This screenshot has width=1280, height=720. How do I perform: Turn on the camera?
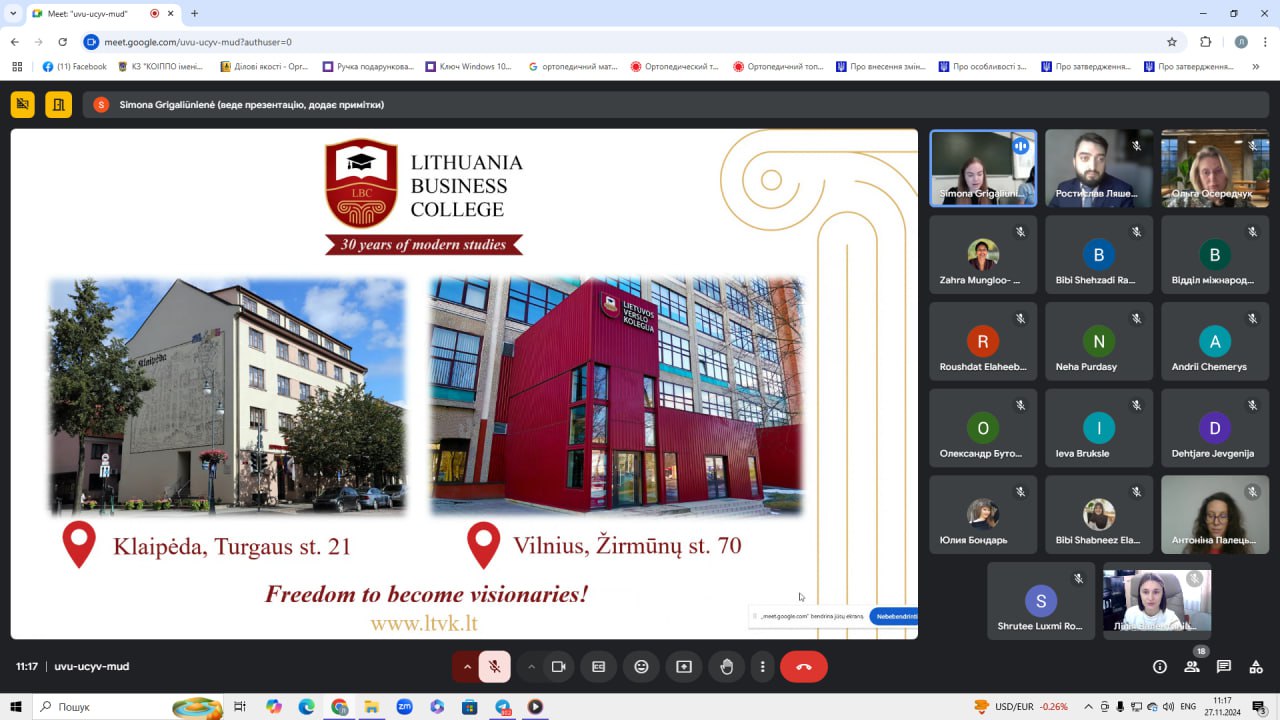point(558,667)
